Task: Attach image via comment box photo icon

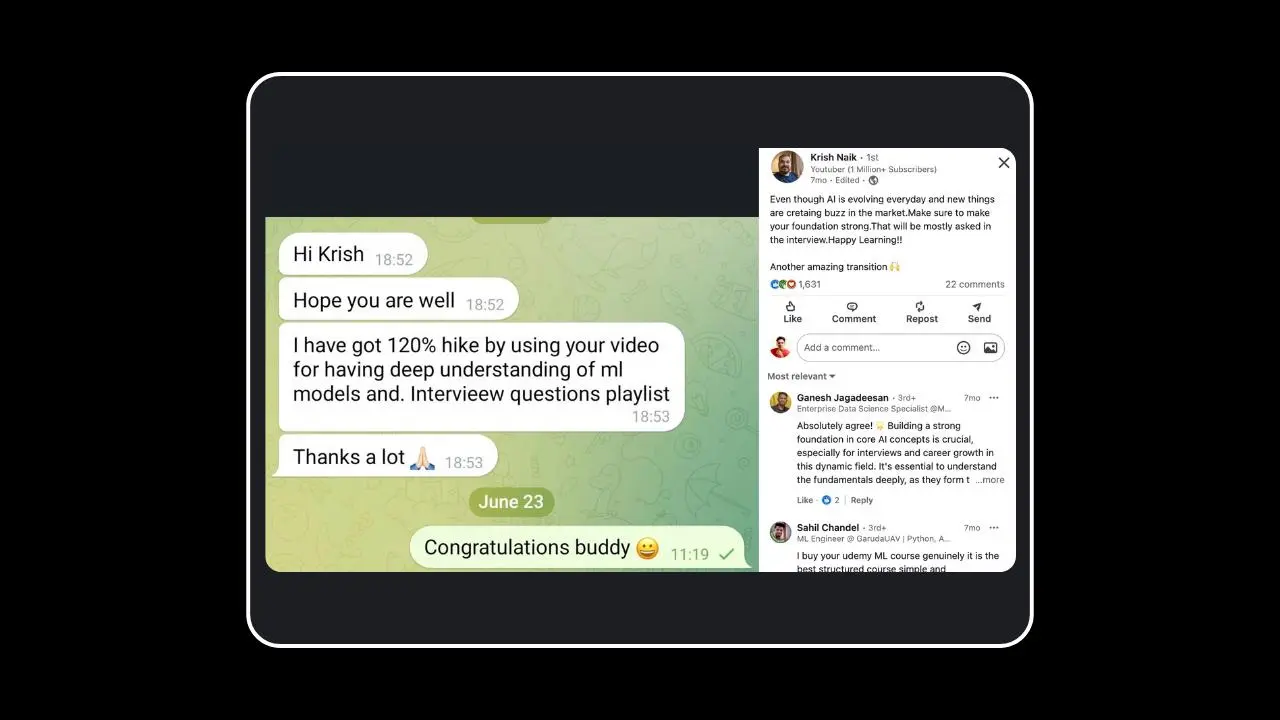Action: coord(990,347)
